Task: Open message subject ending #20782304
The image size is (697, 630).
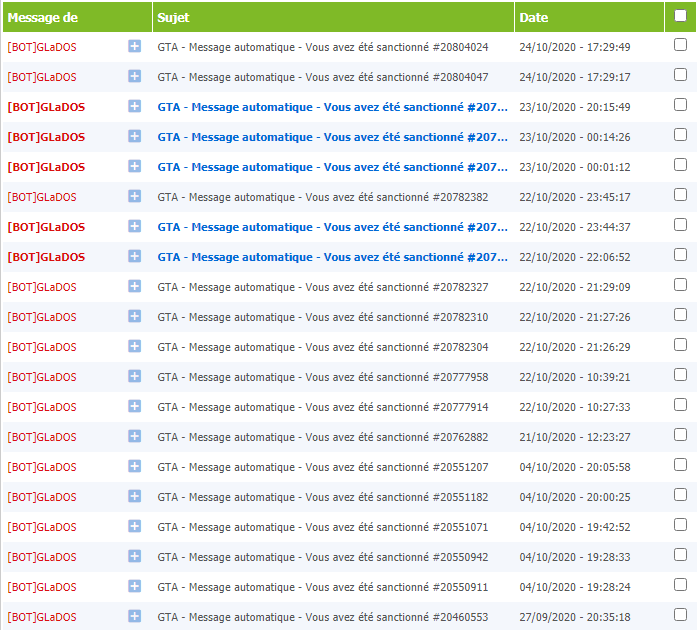Action: pyautogui.click(x=323, y=347)
